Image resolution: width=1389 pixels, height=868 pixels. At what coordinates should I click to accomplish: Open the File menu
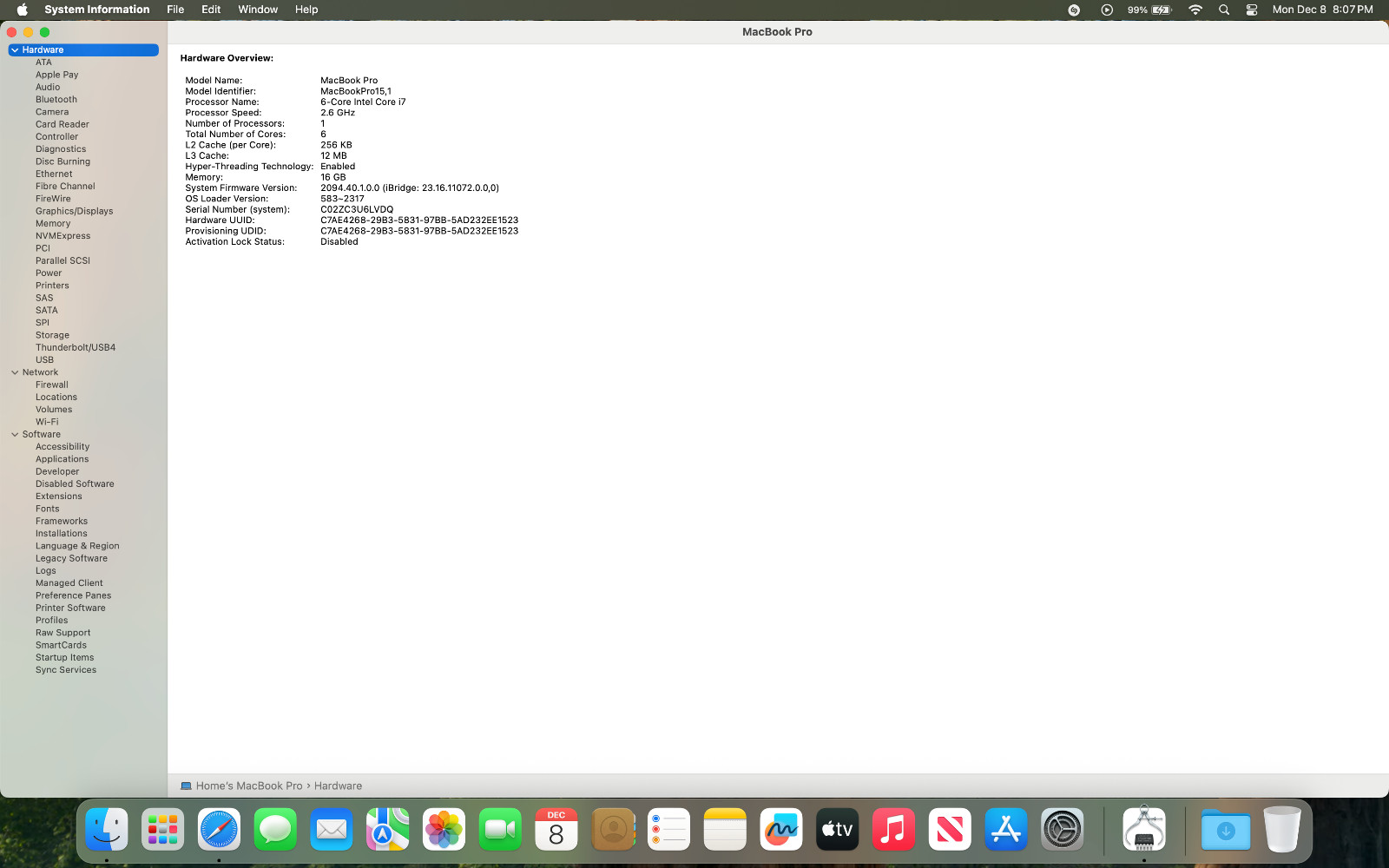[175, 10]
